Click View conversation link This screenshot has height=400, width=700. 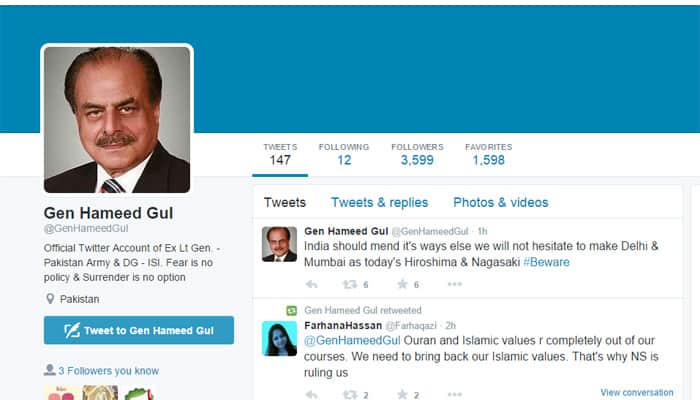pyautogui.click(x=637, y=392)
